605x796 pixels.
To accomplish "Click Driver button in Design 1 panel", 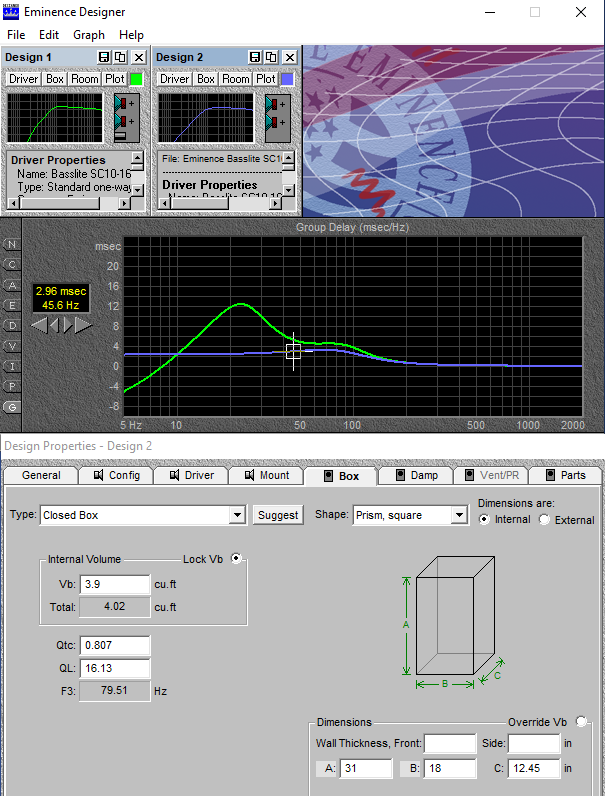I will (x=23, y=79).
